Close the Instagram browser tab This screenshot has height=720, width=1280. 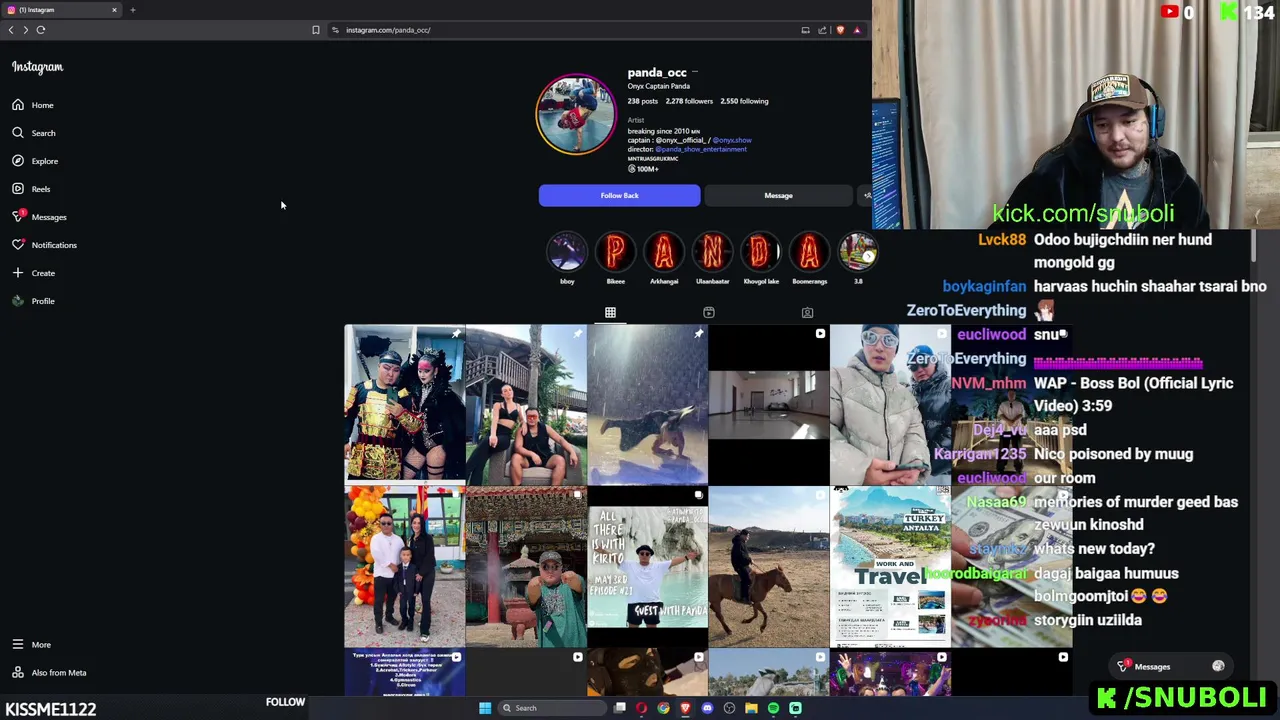click(x=114, y=10)
